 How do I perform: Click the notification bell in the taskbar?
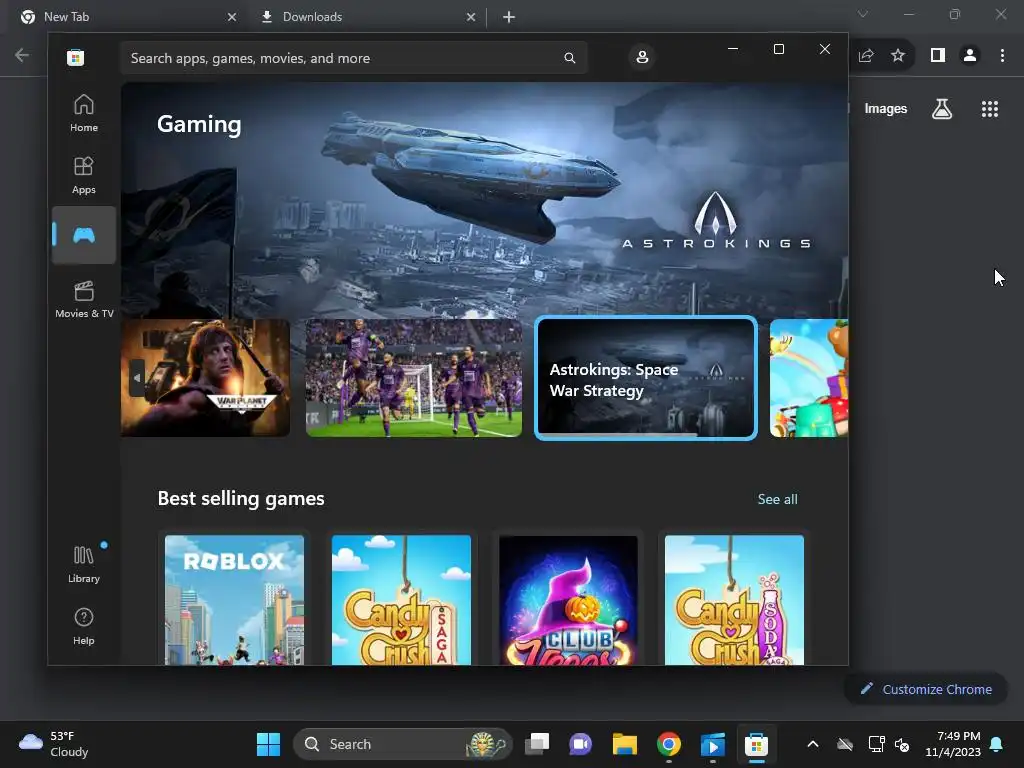tap(997, 744)
